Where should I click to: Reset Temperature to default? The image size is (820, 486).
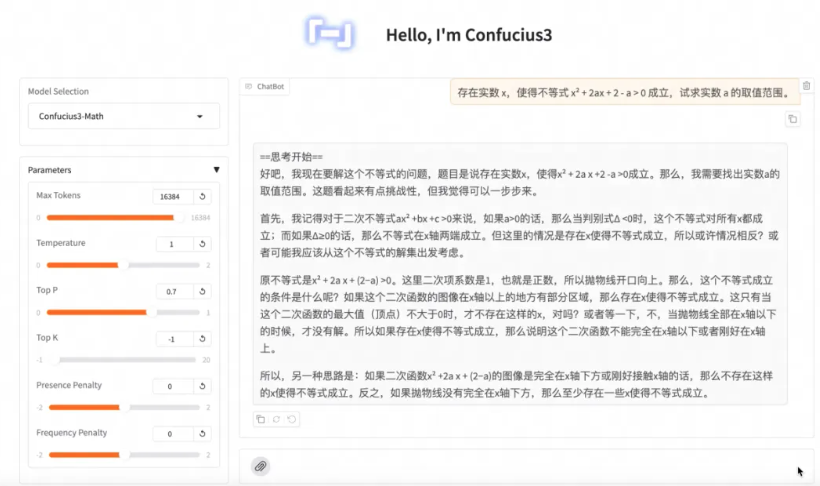(x=202, y=244)
